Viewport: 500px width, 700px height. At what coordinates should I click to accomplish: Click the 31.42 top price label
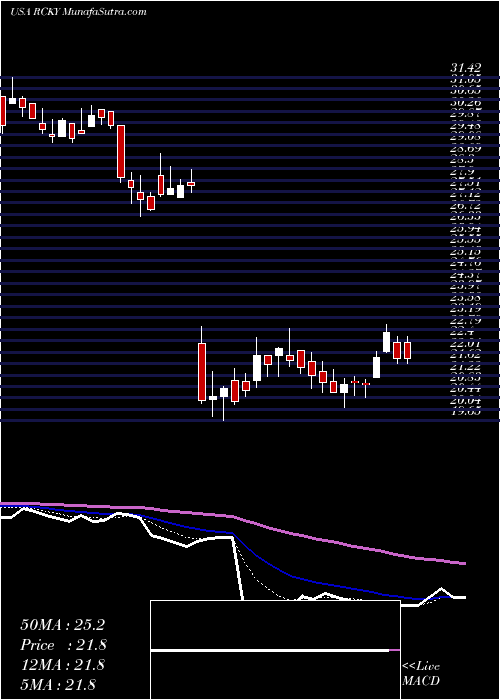coord(465,68)
